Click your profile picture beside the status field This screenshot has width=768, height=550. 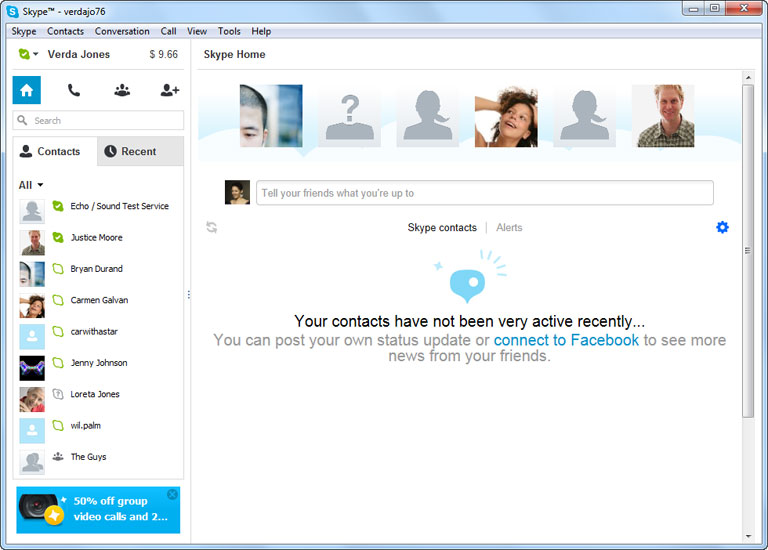pyautogui.click(x=237, y=192)
